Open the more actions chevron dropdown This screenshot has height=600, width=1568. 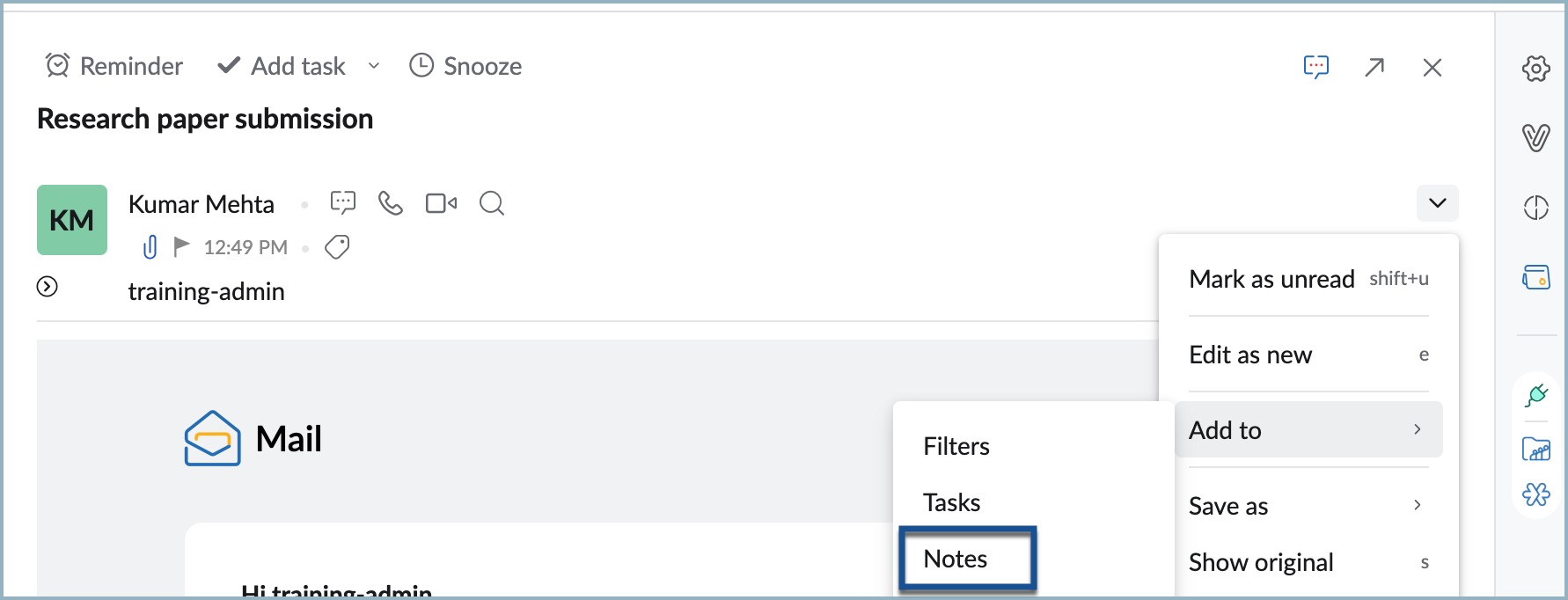[x=1438, y=203]
